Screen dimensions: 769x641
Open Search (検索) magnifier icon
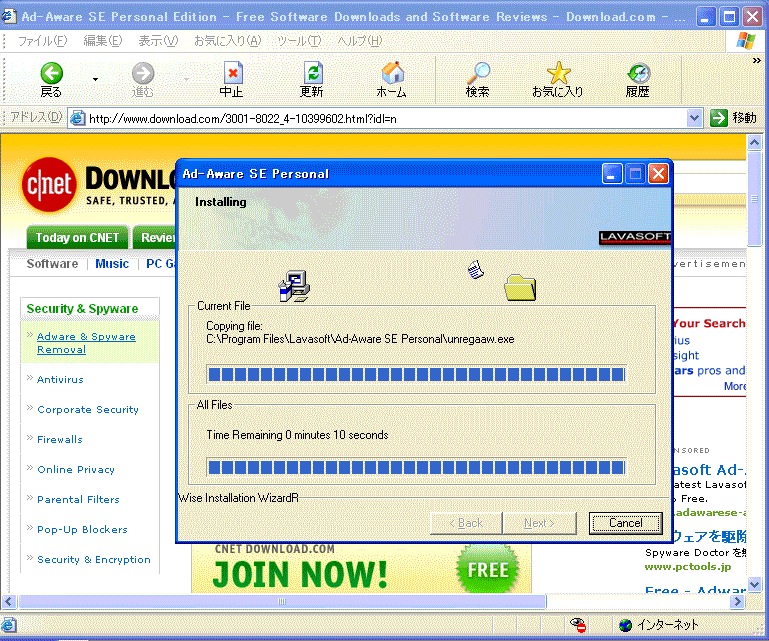[x=478, y=73]
